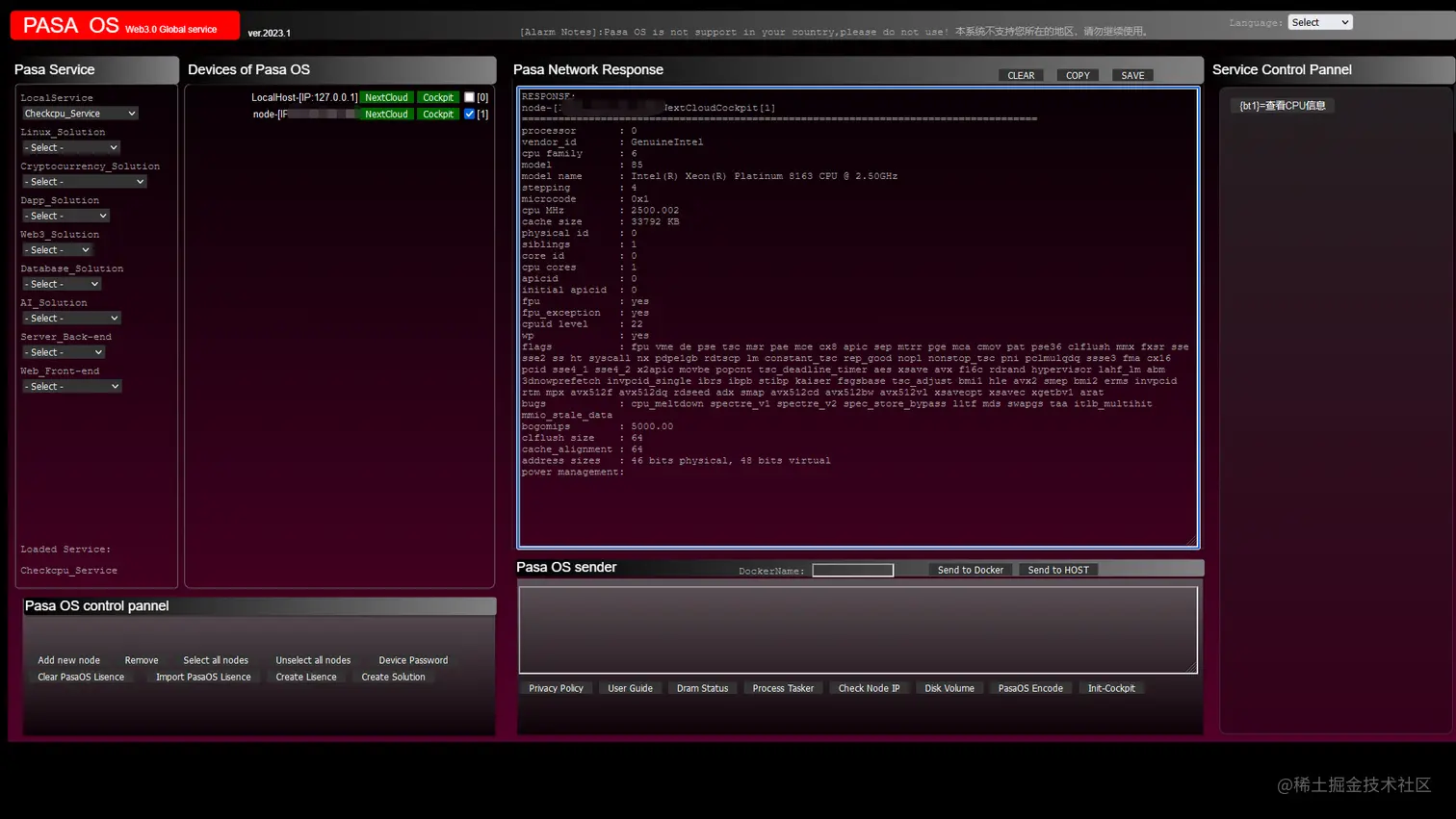Click Add new node
Screen dimensions: 1456x819
pyautogui.click(x=68, y=660)
